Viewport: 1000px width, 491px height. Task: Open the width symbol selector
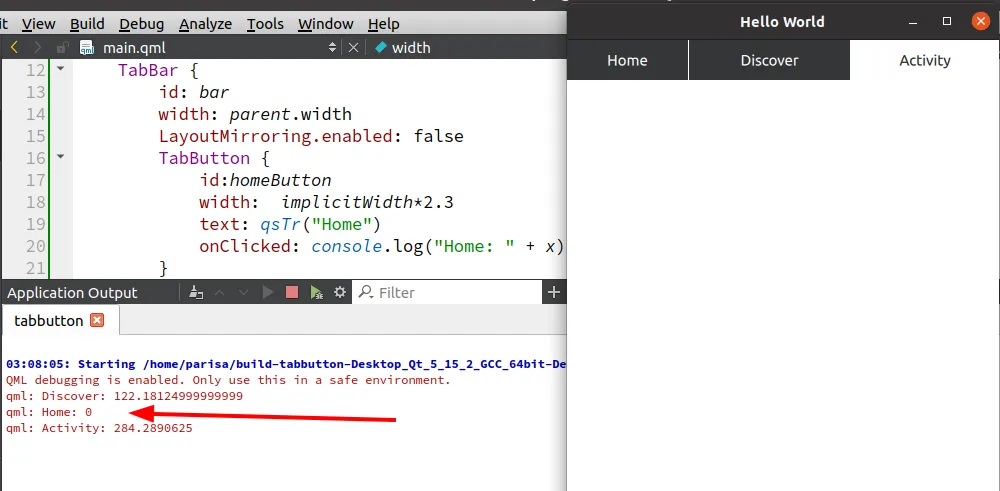403,48
